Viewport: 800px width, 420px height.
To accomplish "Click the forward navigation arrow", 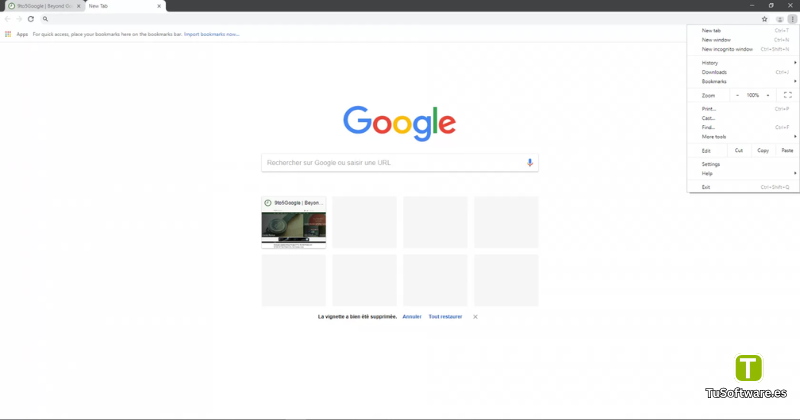I will pos(19,19).
